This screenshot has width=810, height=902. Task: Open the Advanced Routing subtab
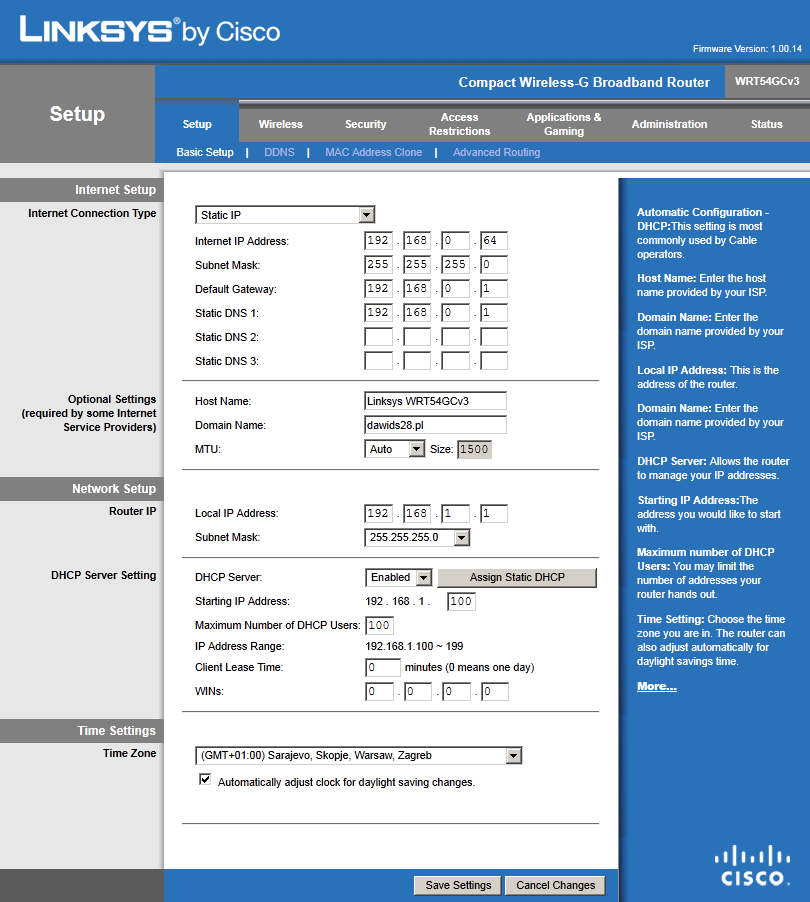coord(496,152)
